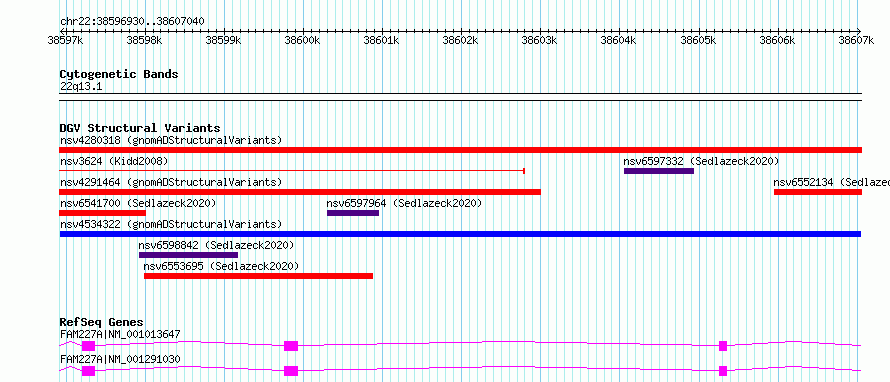Click the 38602k ruler tick label
Screen dimensions: 890x382
tap(461, 40)
